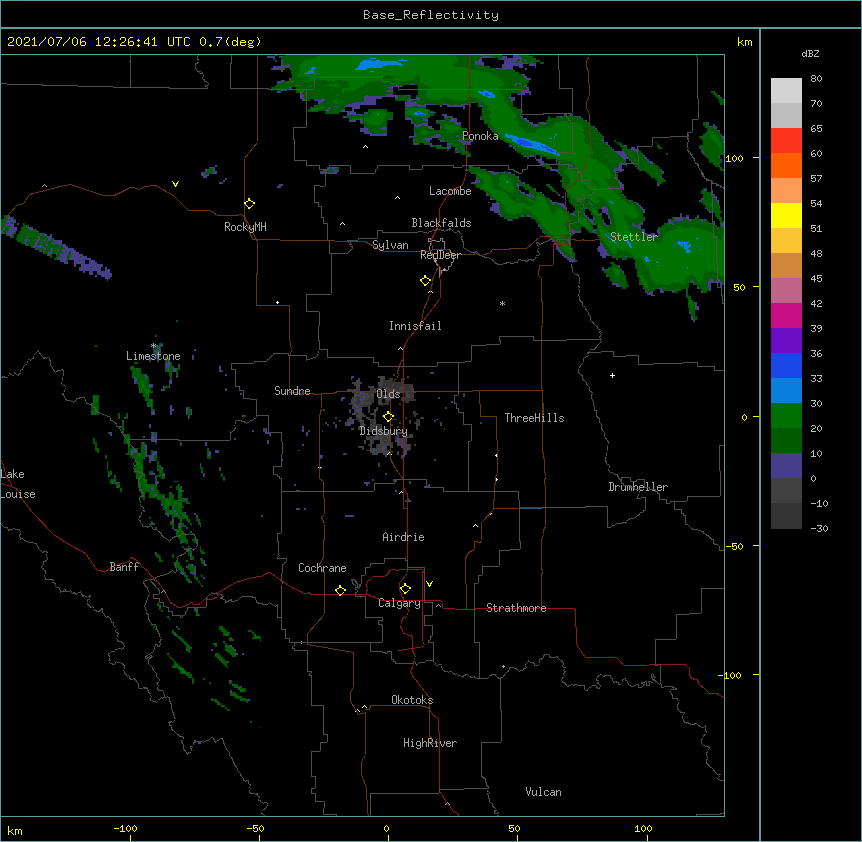Click the Didsbury label
The height and width of the screenshot is (842, 862).
(x=384, y=431)
